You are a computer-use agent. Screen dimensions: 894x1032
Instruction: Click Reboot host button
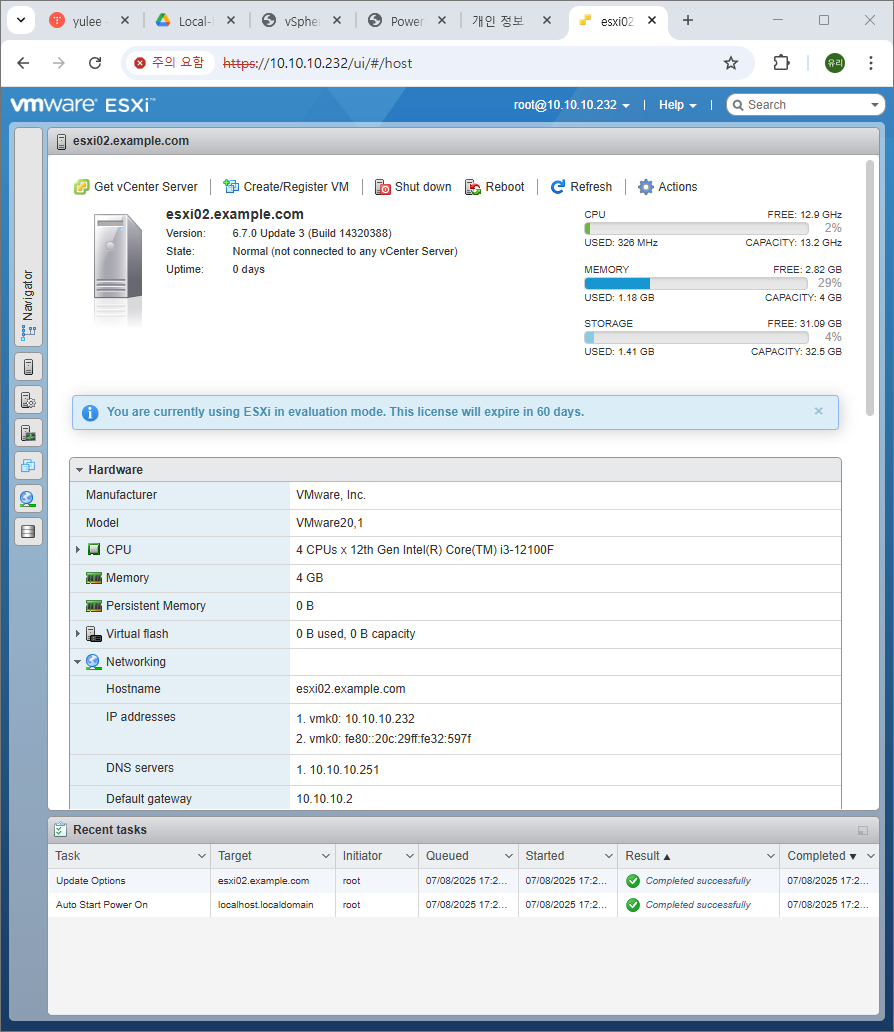pos(494,187)
